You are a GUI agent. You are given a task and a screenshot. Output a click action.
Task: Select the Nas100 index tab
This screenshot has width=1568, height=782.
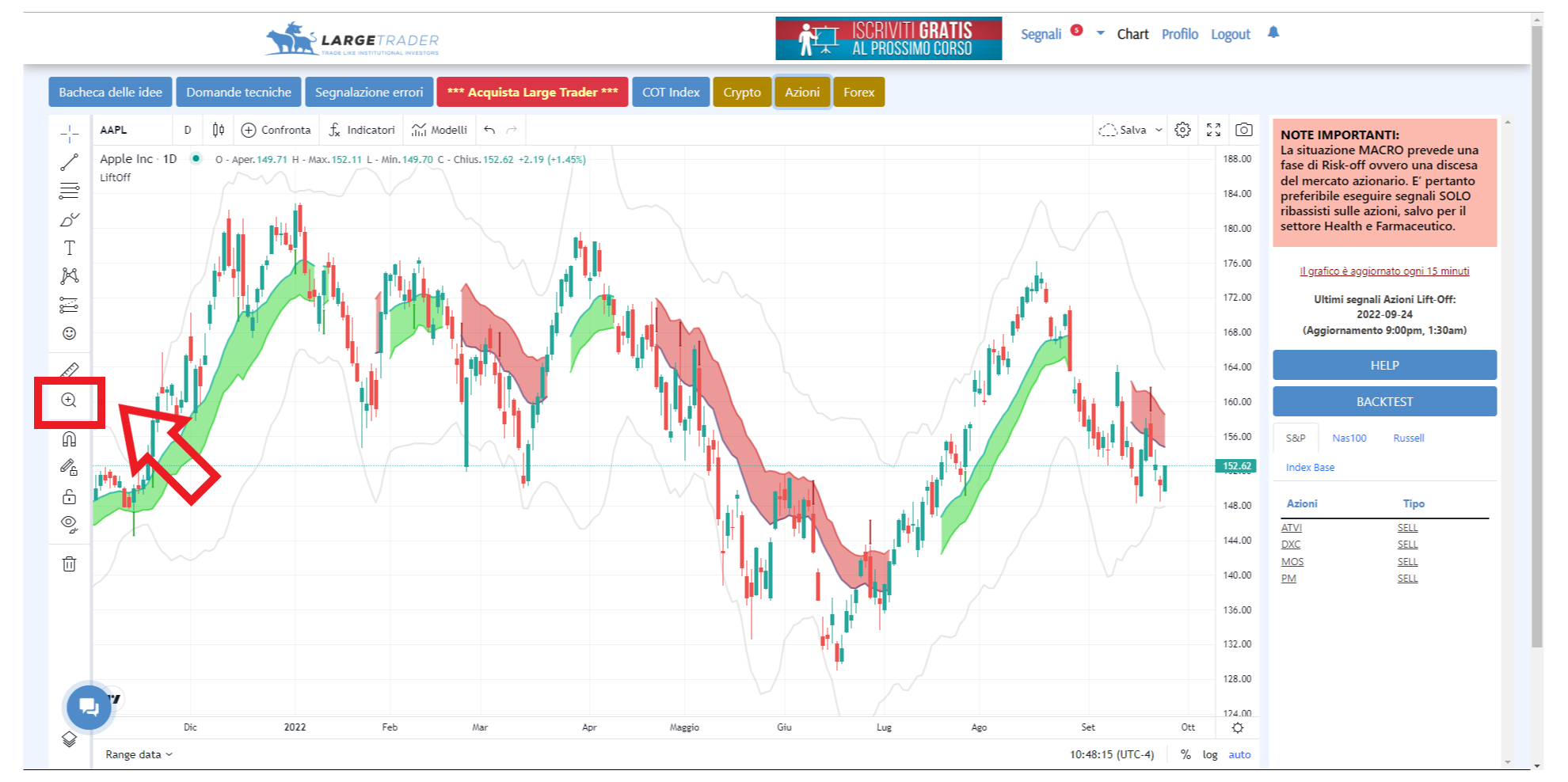click(1349, 438)
